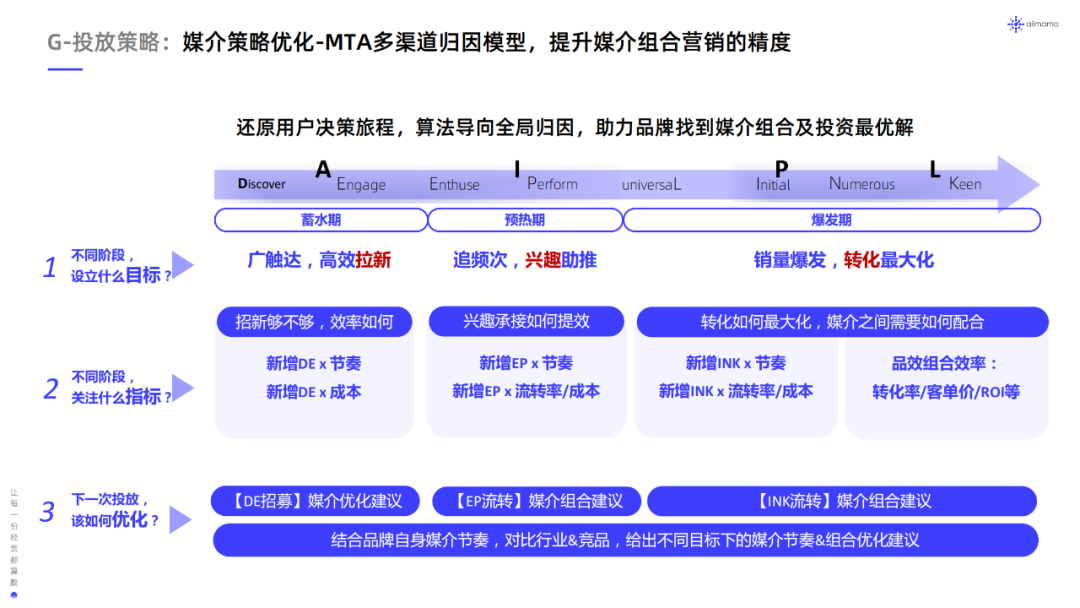Click the 新增INK x 流转率/成本 metric
1080x608 pixels.
(x=736, y=391)
